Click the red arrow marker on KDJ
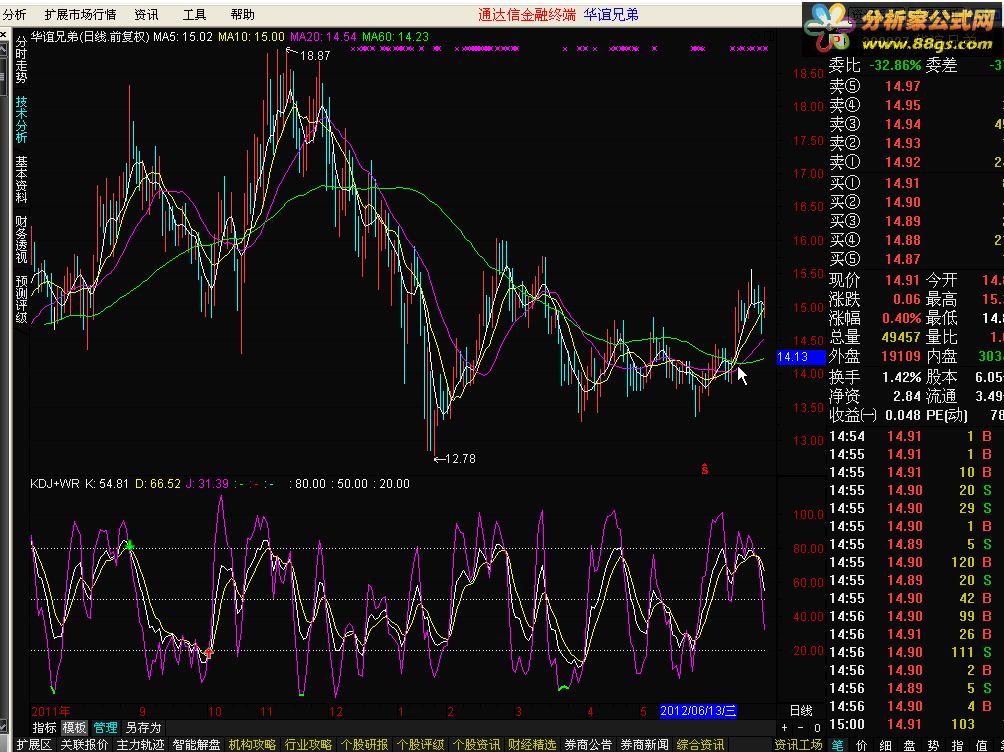This screenshot has width=1004, height=752. pyautogui.click(x=209, y=653)
